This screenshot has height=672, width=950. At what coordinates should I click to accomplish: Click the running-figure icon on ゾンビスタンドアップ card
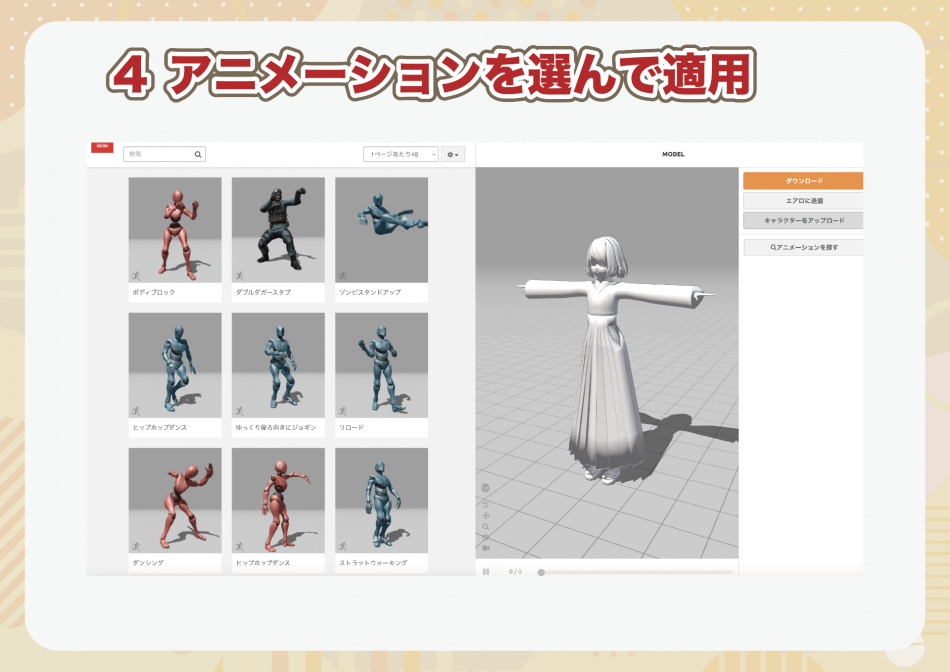tap(342, 276)
